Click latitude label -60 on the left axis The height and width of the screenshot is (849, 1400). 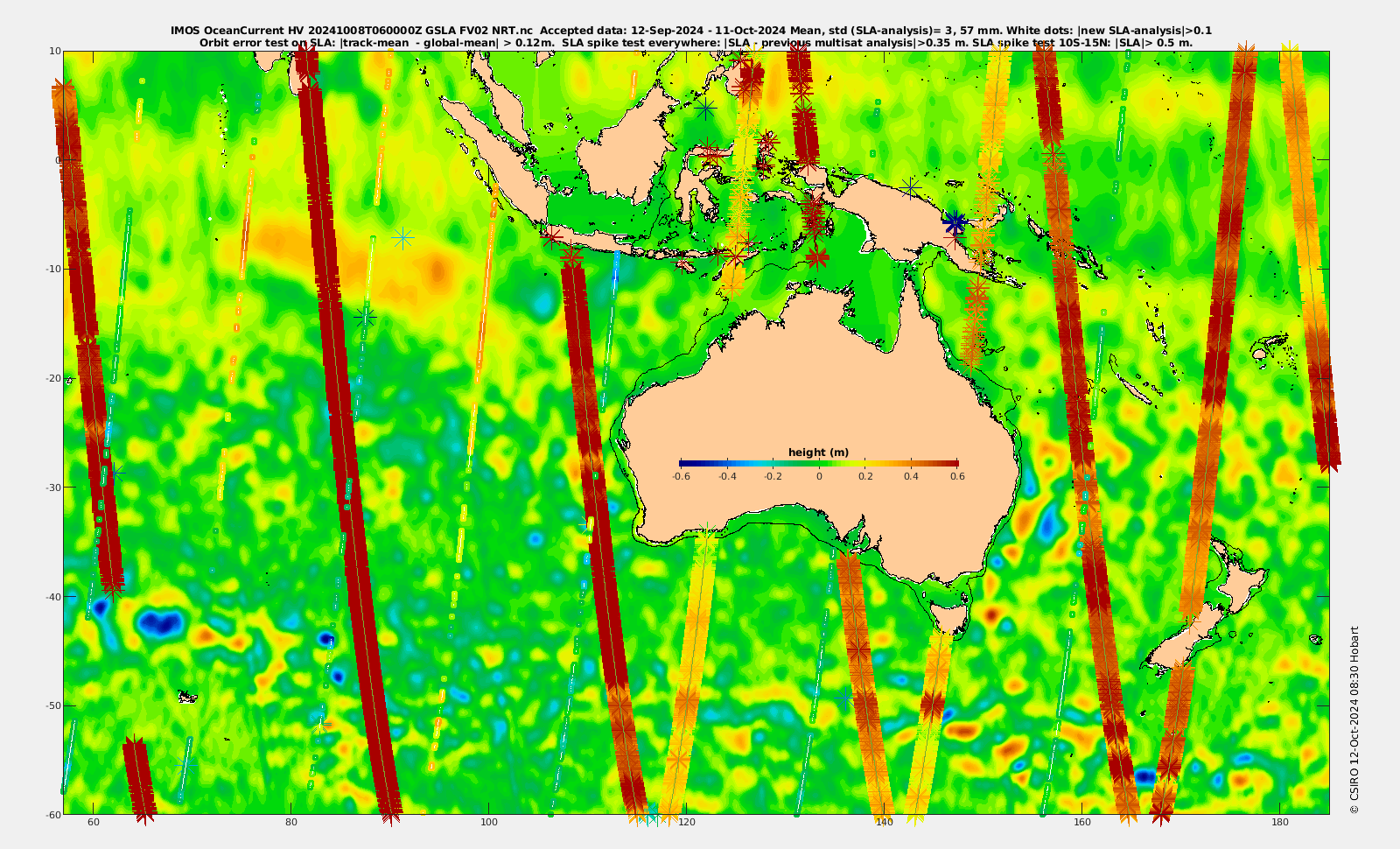click(52, 814)
